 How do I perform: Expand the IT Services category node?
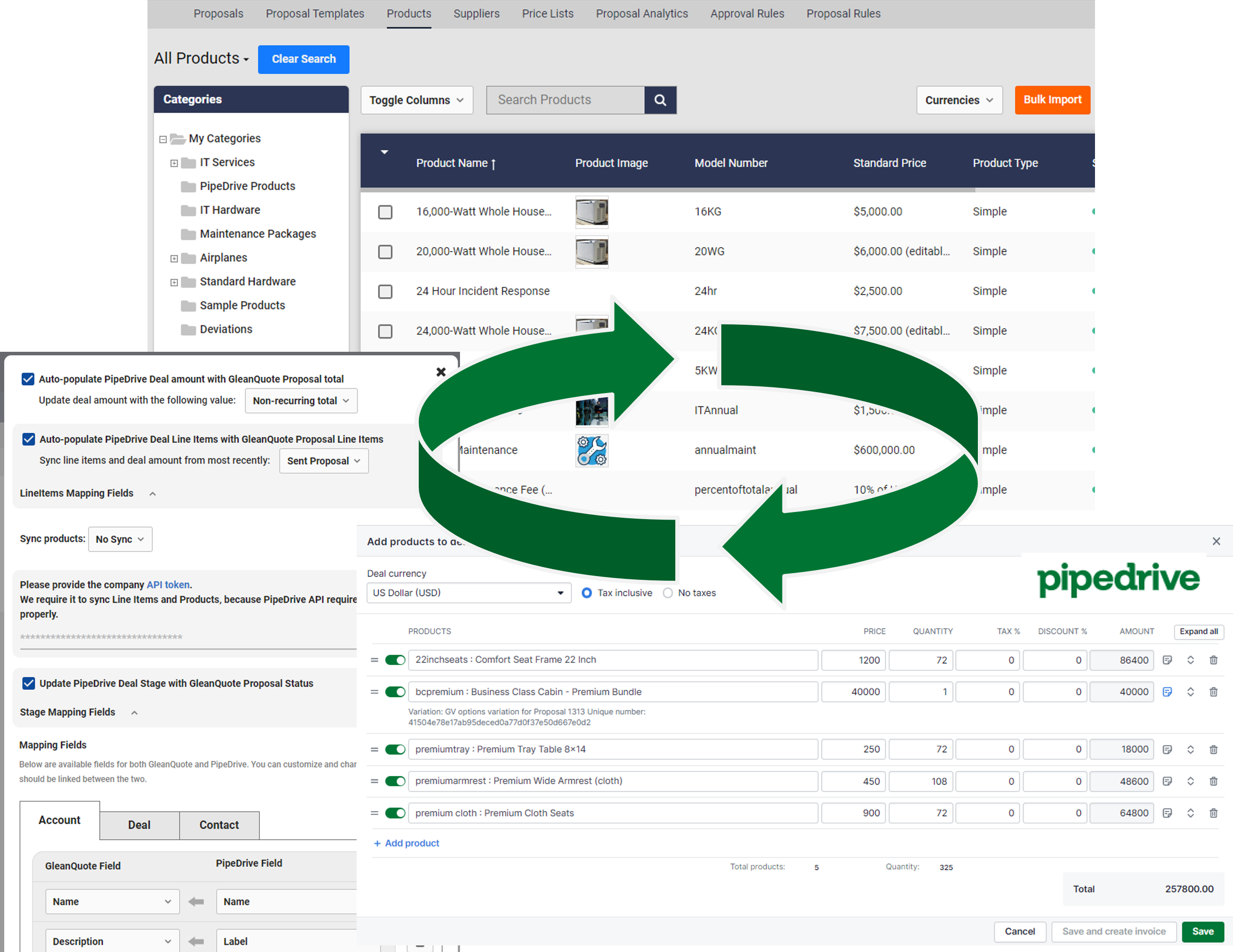coord(174,163)
